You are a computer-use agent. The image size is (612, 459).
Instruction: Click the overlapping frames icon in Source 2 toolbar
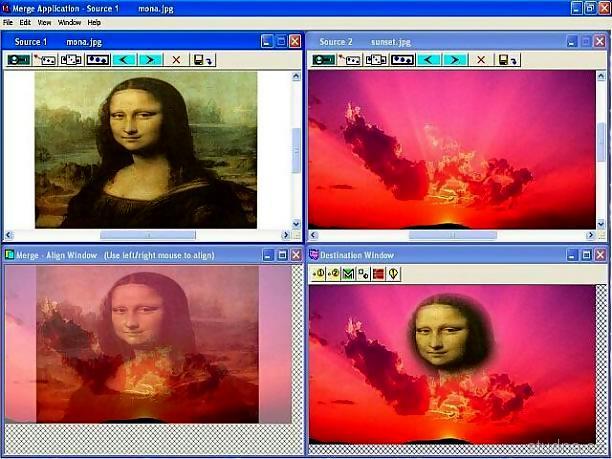[x=375, y=60]
